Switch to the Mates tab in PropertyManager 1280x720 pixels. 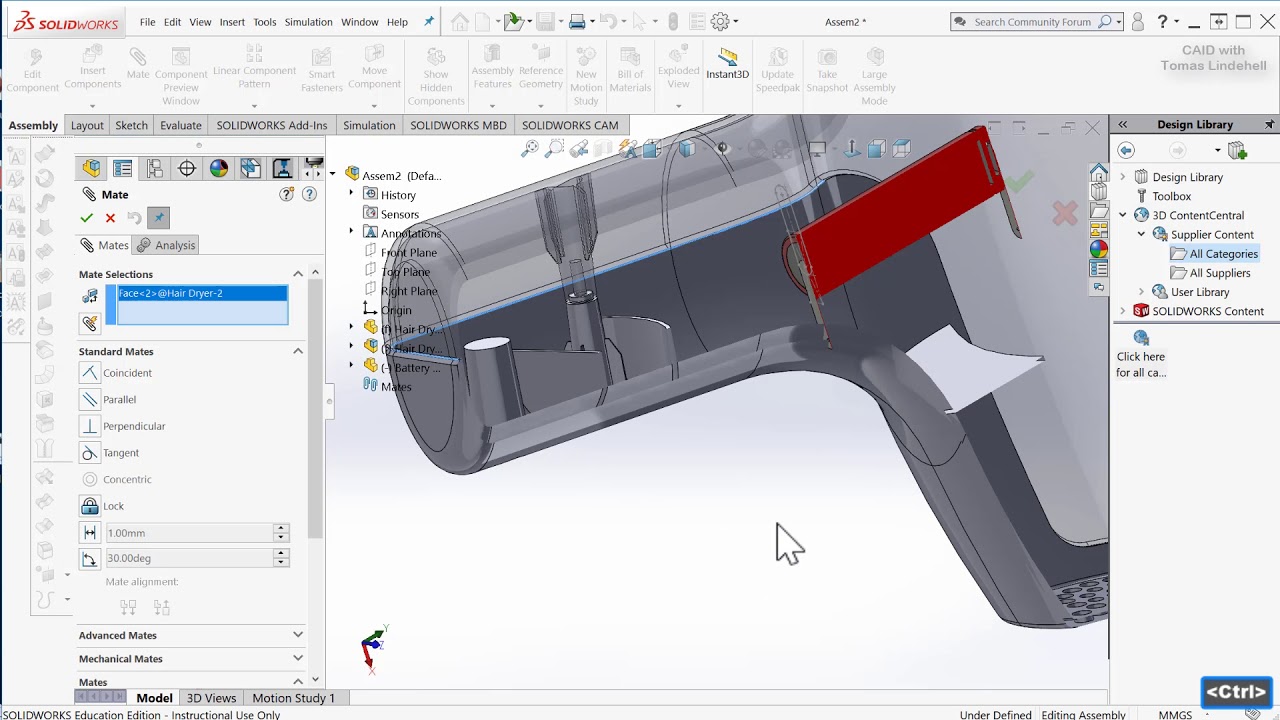coord(105,245)
